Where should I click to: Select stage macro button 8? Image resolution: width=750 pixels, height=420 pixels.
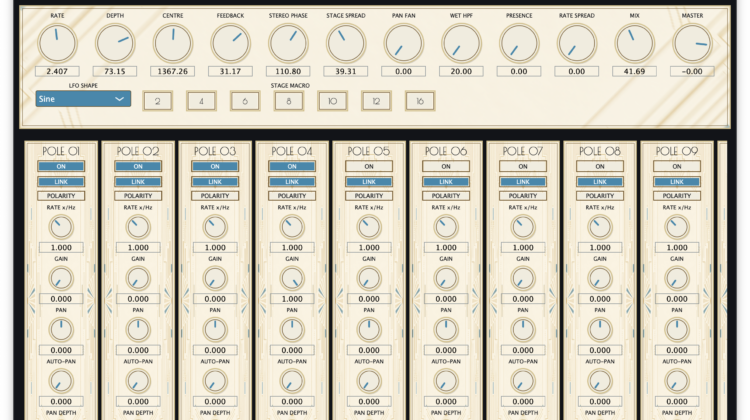tap(289, 101)
